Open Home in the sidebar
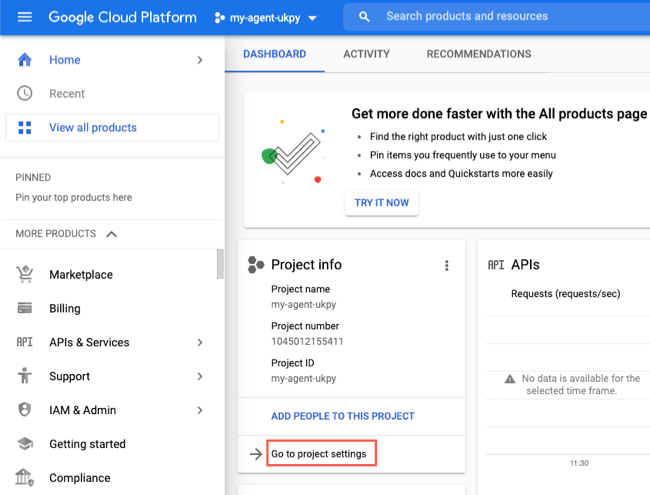This screenshot has width=650, height=495. (65, 60)
